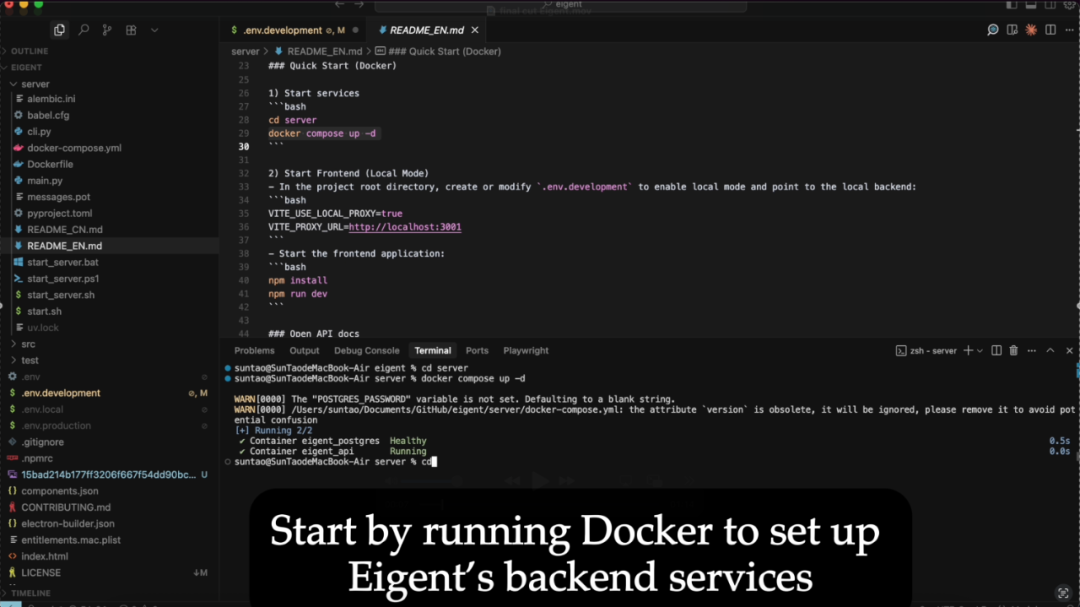
Task: Switch to the Problems panel tab
Action: tap(254, 351)
